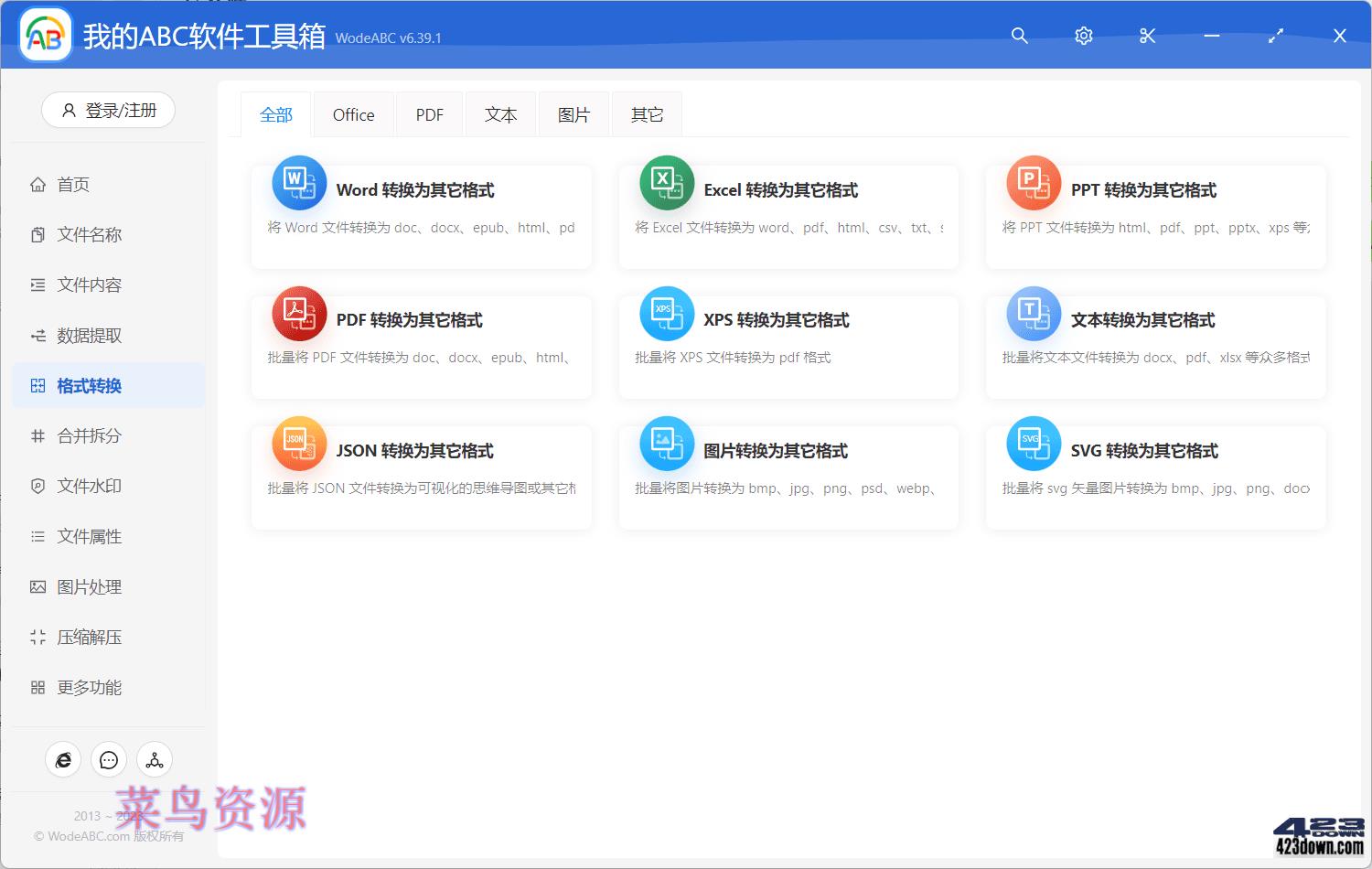Click the scissors icon in the title bar
The width and height of the screenshot is (1372, 869).
point(1147,36)
